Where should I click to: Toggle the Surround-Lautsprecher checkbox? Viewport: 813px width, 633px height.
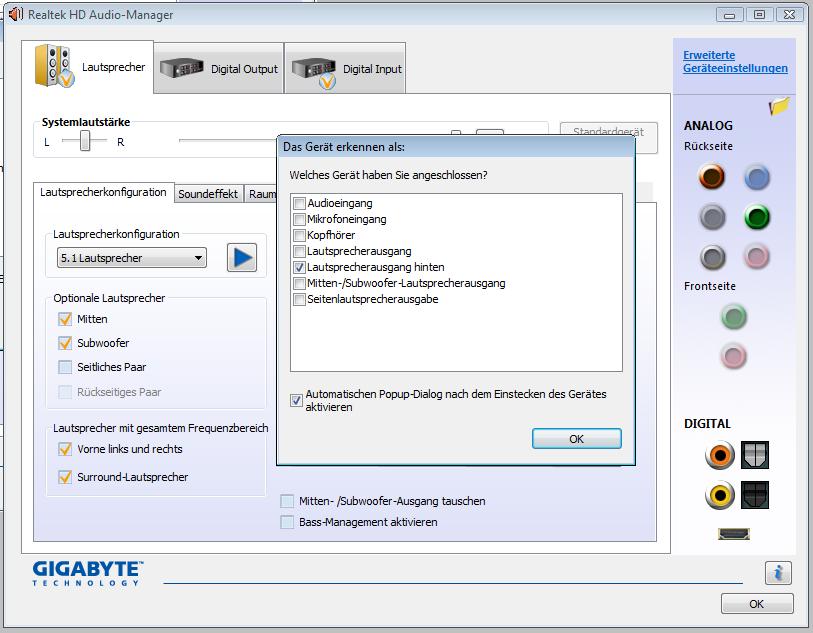click(65, 477)
